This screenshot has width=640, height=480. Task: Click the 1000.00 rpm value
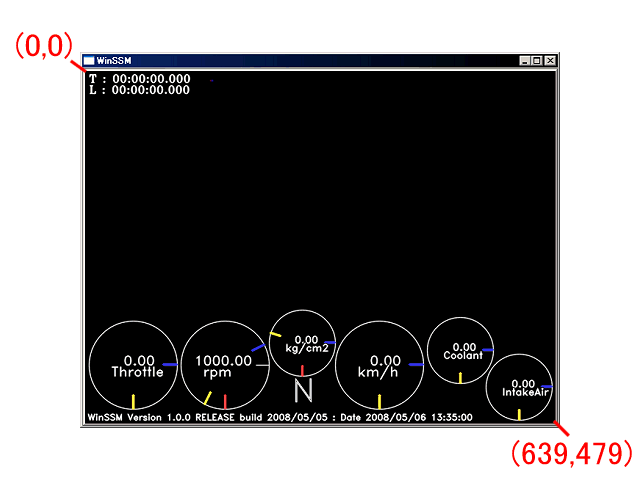point(222,360)
